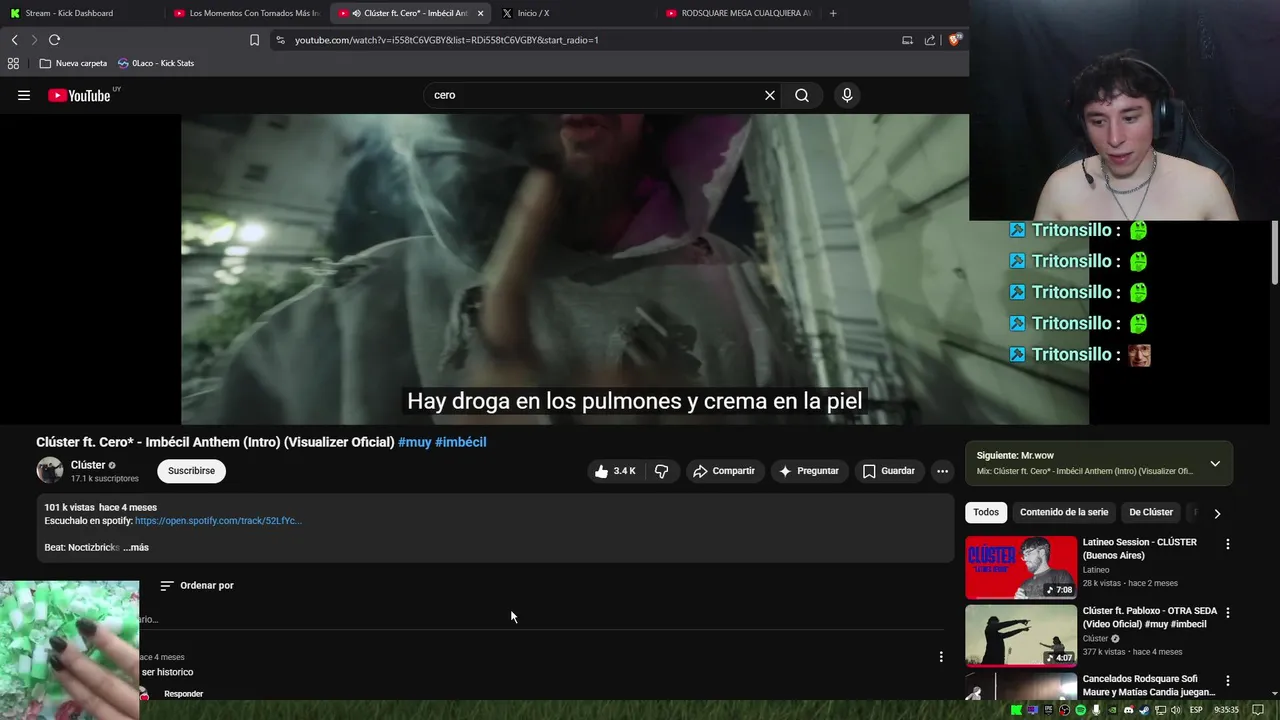Open the apps grid in the bookmarks bar

click(13, 63)
